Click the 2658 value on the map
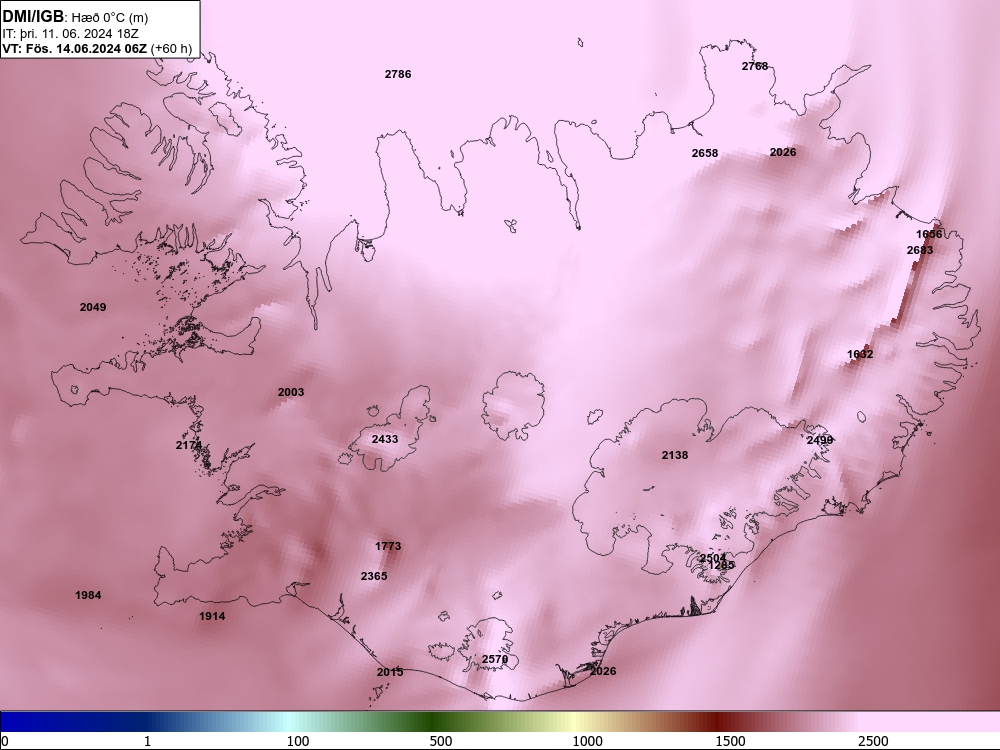 pos(705,153)
